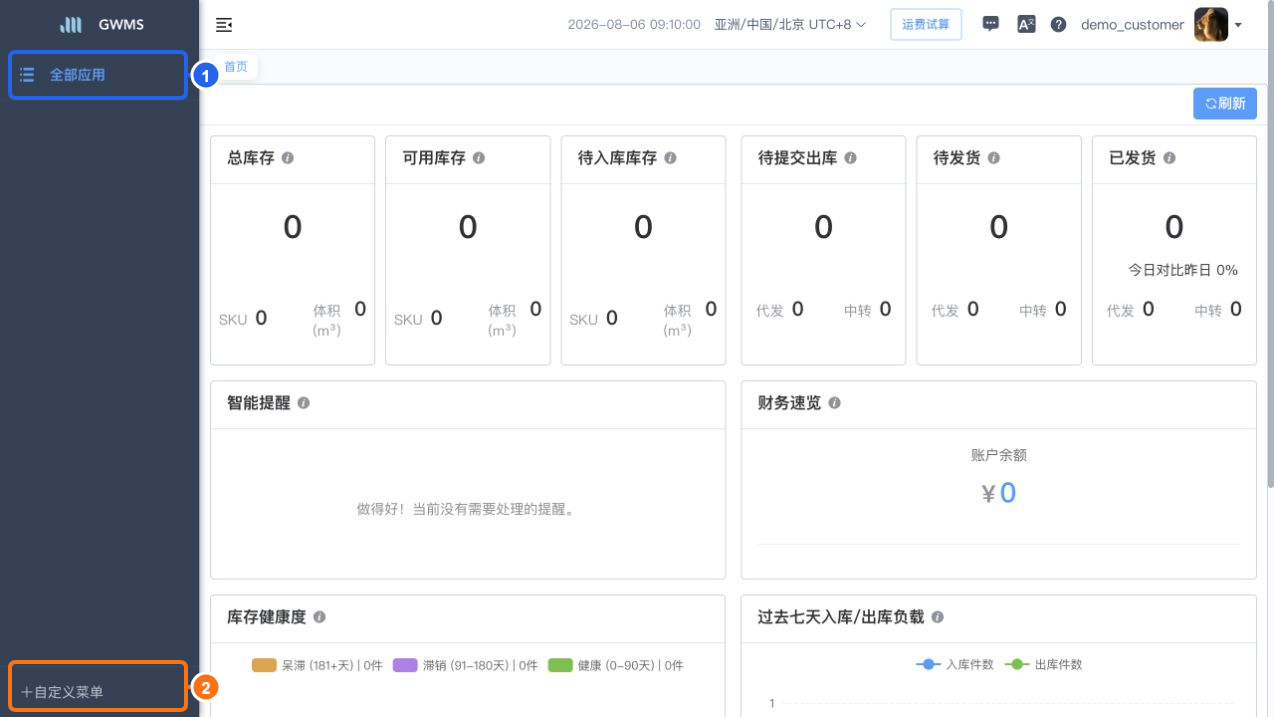The height and width of the screenshot is (717, 1274).
Task: Click the list icon beside 全部应用
Action: click(x=27, y=75)
